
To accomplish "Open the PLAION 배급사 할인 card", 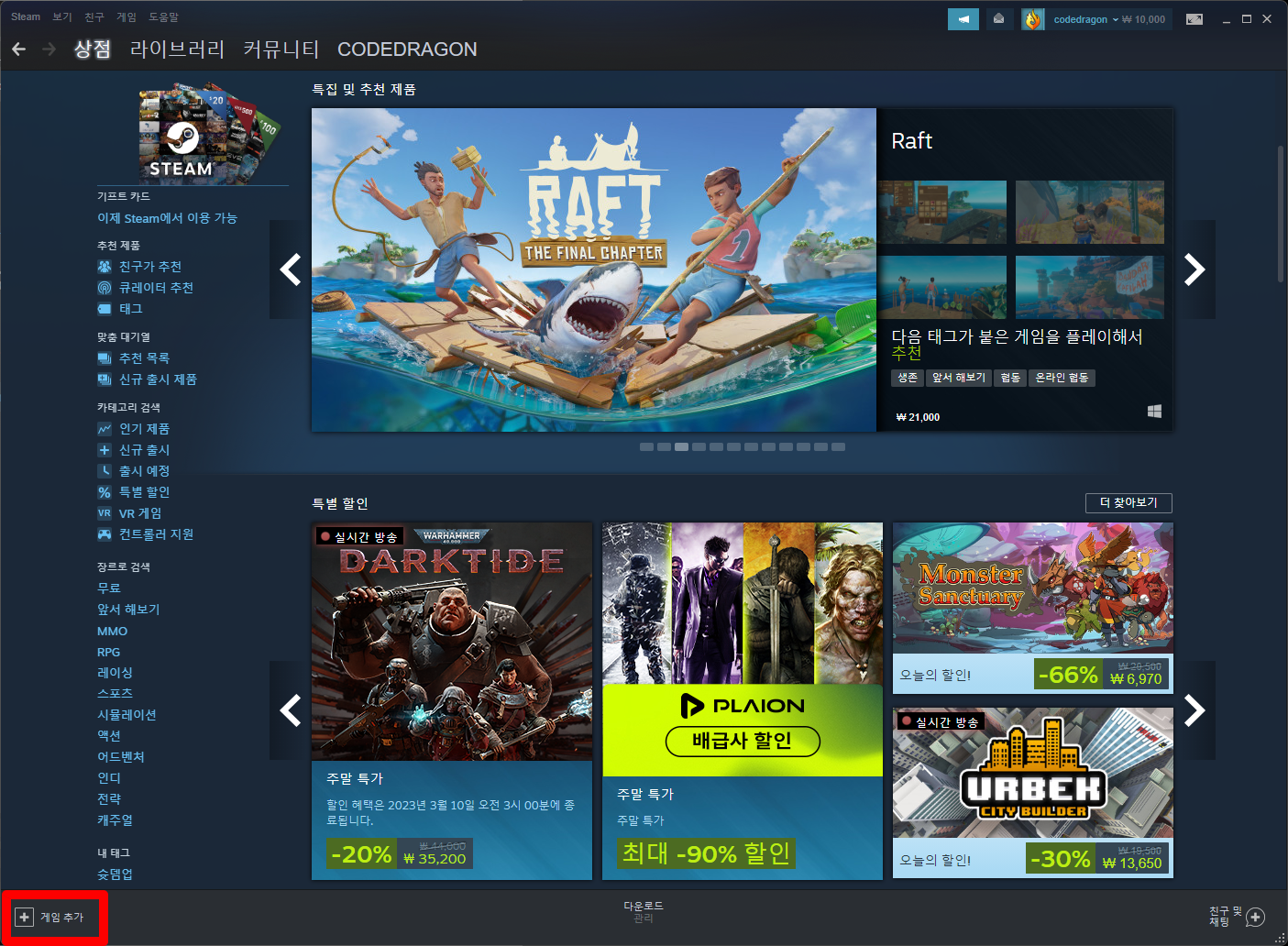I will point(743,700).
